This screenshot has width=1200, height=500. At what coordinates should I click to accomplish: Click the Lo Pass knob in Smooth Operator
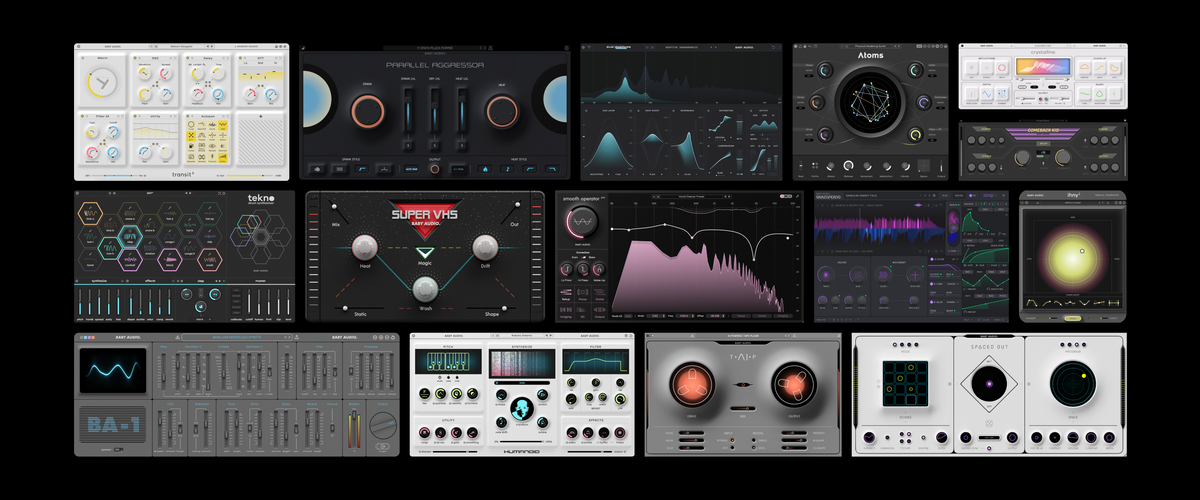point(567,269)
